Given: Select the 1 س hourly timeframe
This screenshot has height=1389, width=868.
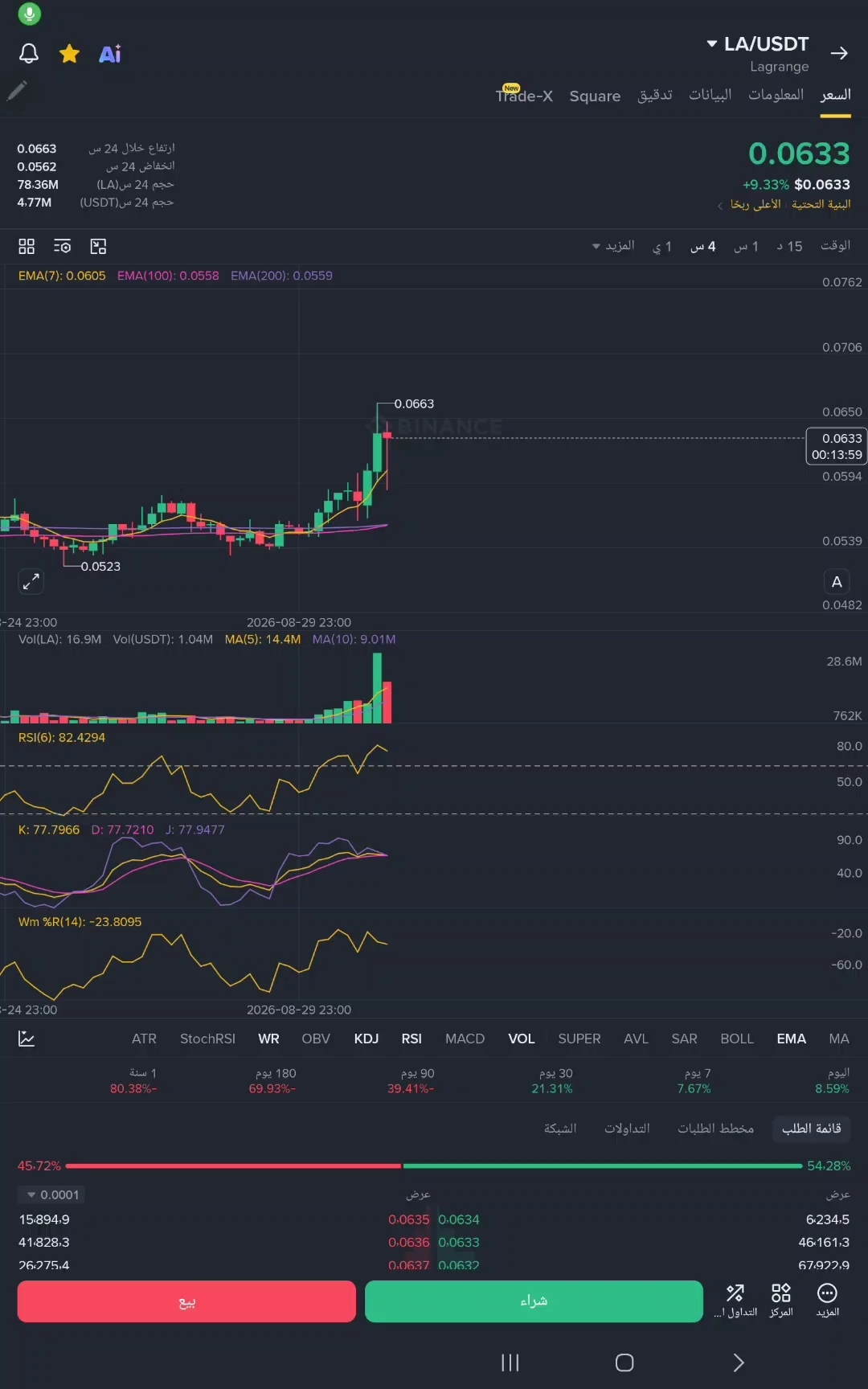Looking at the screenshot, I should click(x=746, y=246).
